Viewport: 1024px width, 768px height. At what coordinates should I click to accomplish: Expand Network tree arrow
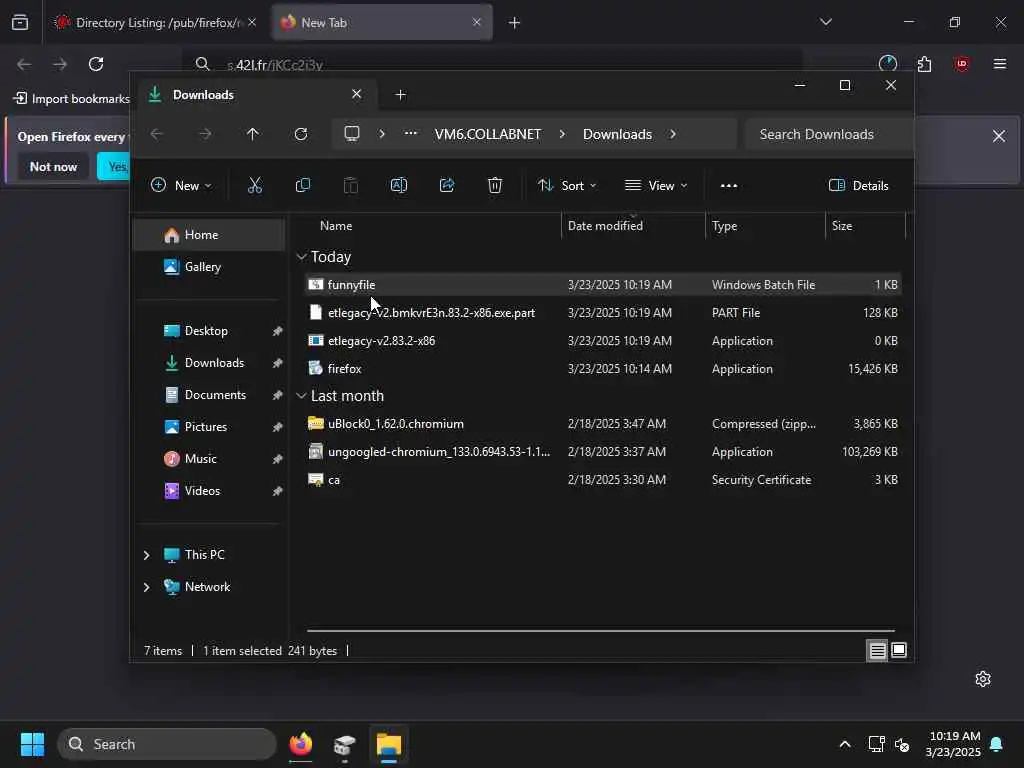[146, 586]
